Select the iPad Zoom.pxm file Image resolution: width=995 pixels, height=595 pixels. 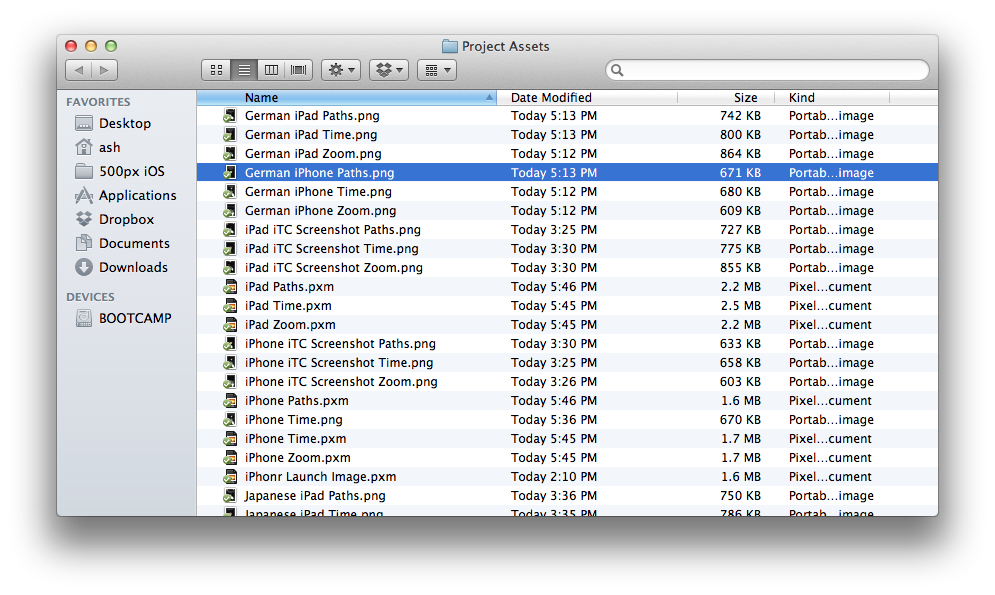(290, 325)
